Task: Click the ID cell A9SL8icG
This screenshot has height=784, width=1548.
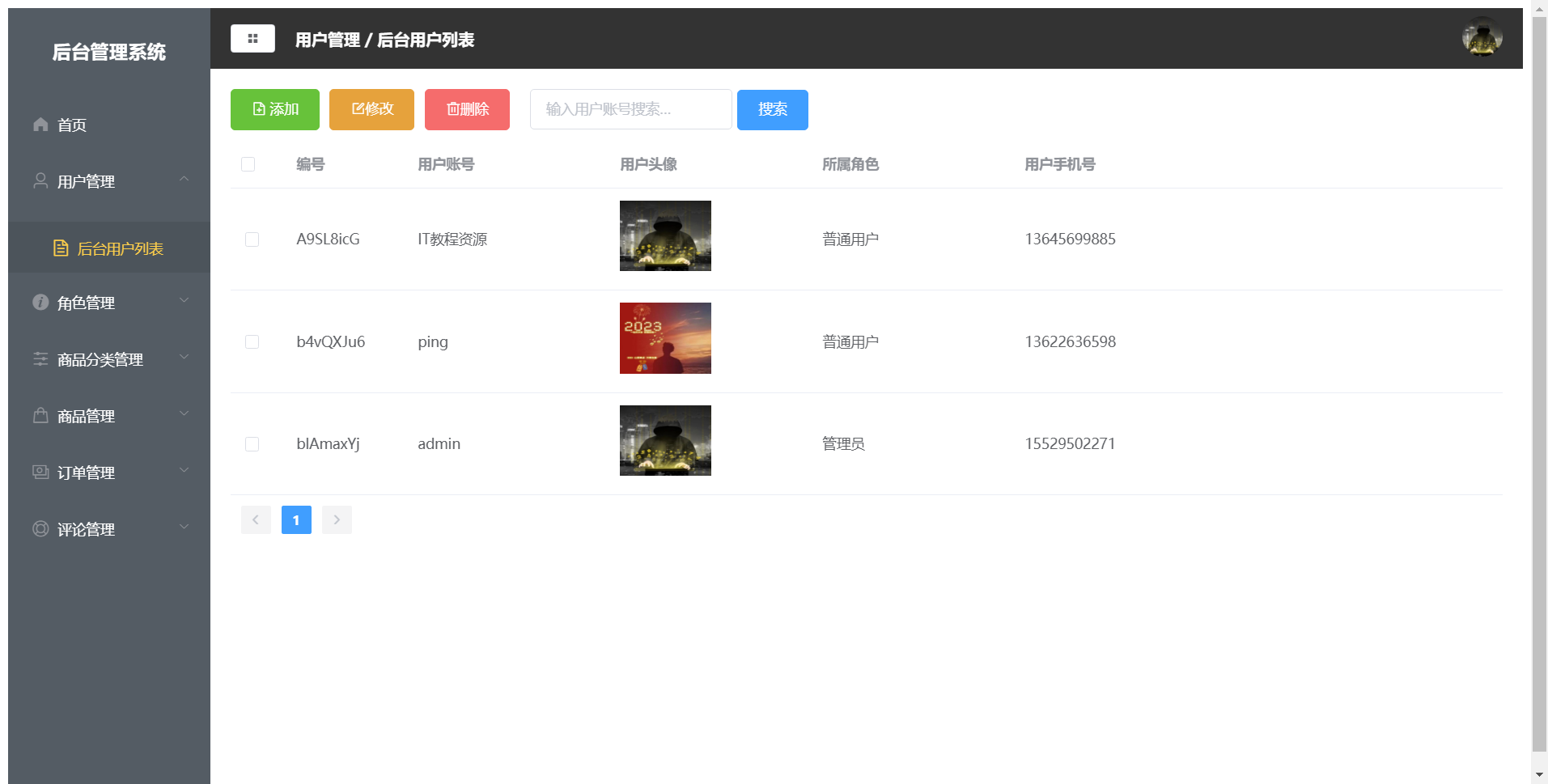Action: 328,239
